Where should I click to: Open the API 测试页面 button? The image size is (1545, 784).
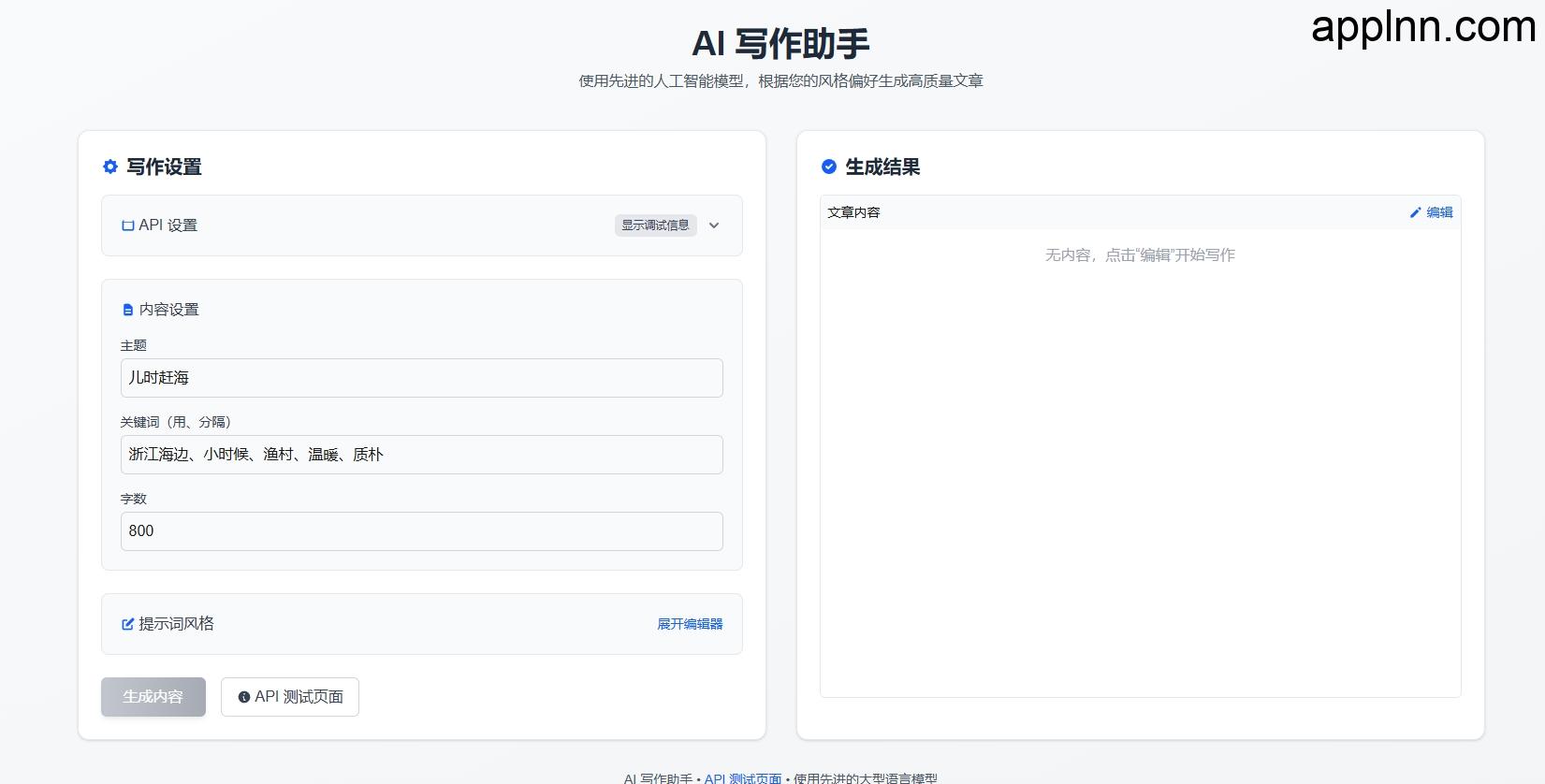pyautogui.click(x=290, y=697)
